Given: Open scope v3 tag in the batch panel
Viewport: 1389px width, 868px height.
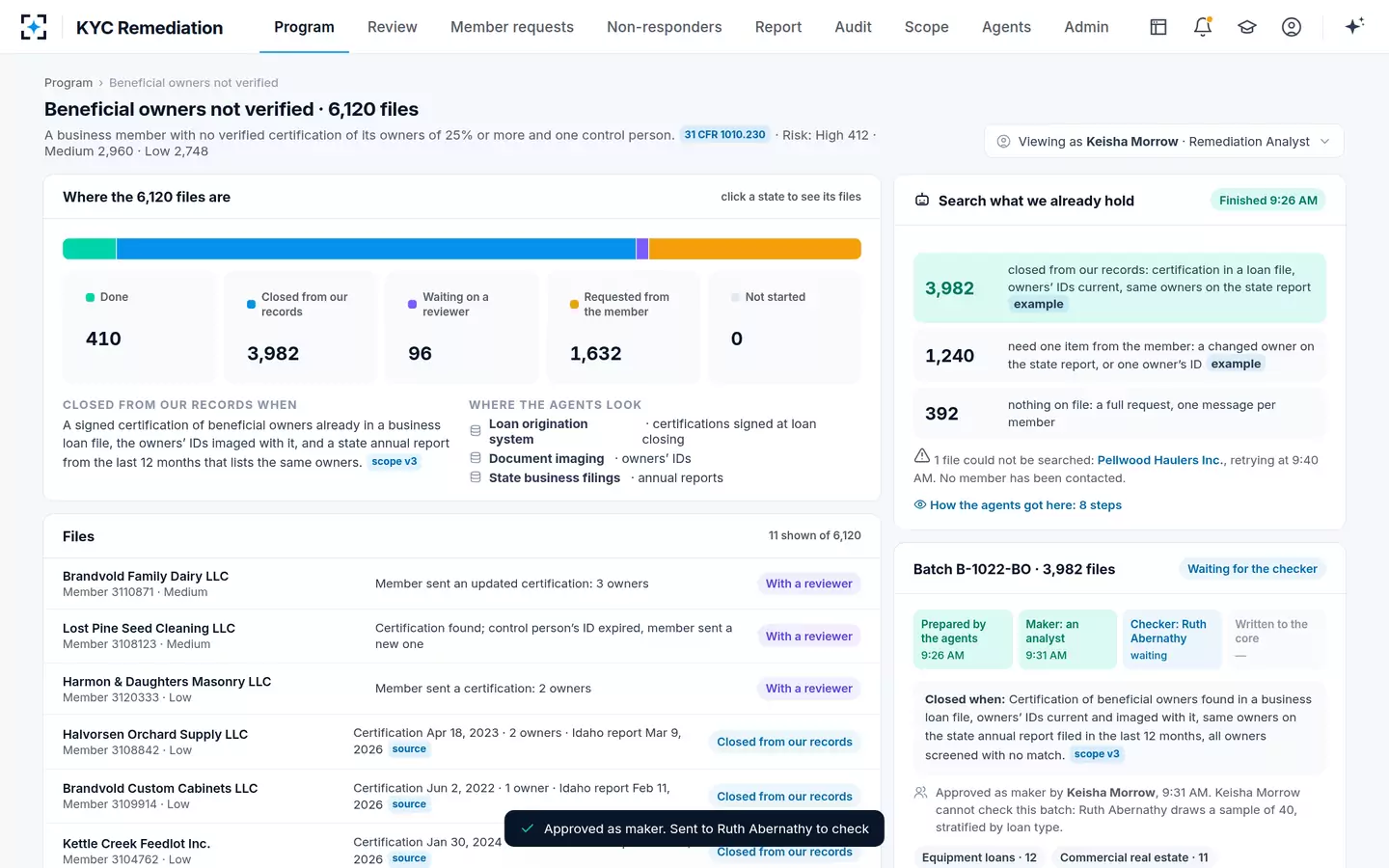Looking at the screenshot, I should tap(1097, 754).
